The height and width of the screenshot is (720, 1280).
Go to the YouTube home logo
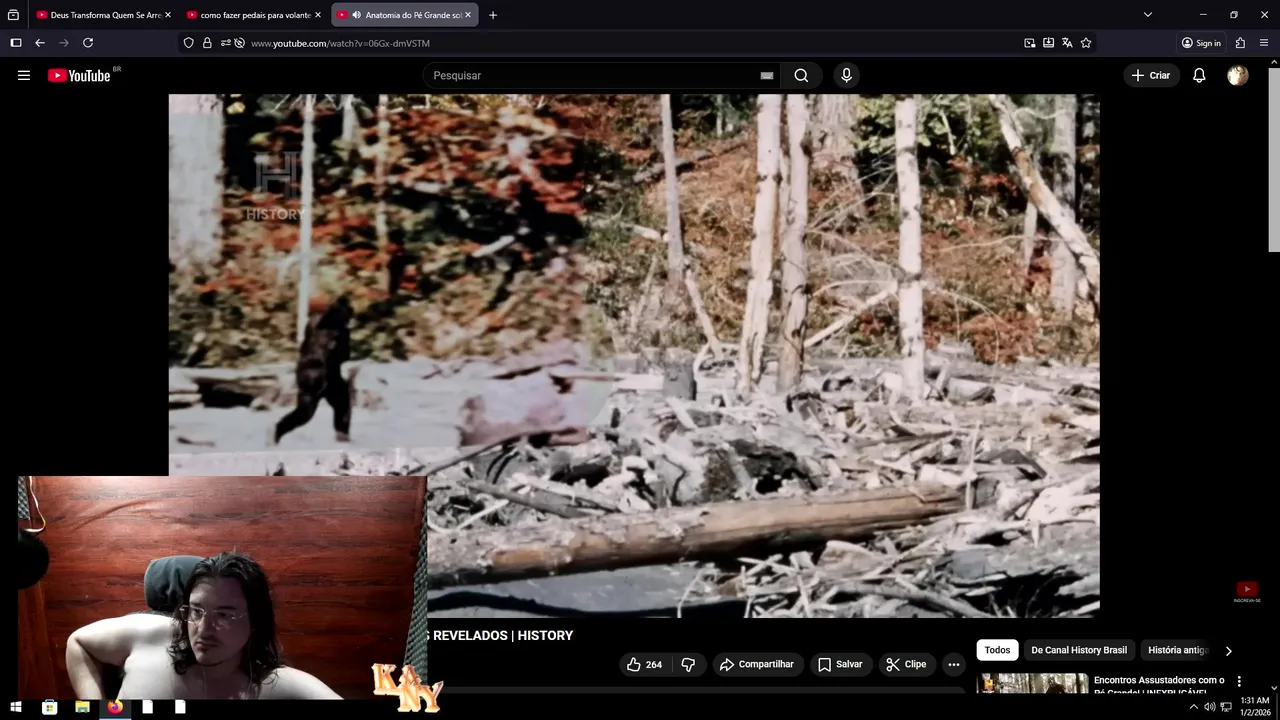tap(79, 76)
